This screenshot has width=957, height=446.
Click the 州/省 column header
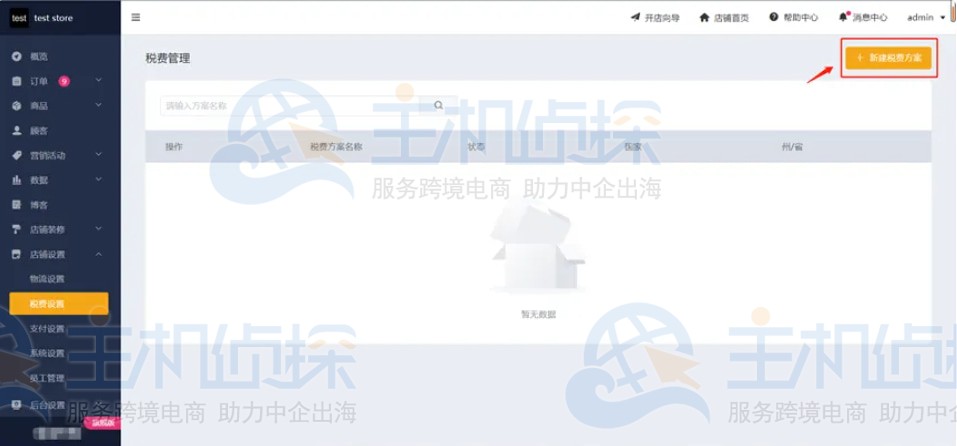pos(792,147)
